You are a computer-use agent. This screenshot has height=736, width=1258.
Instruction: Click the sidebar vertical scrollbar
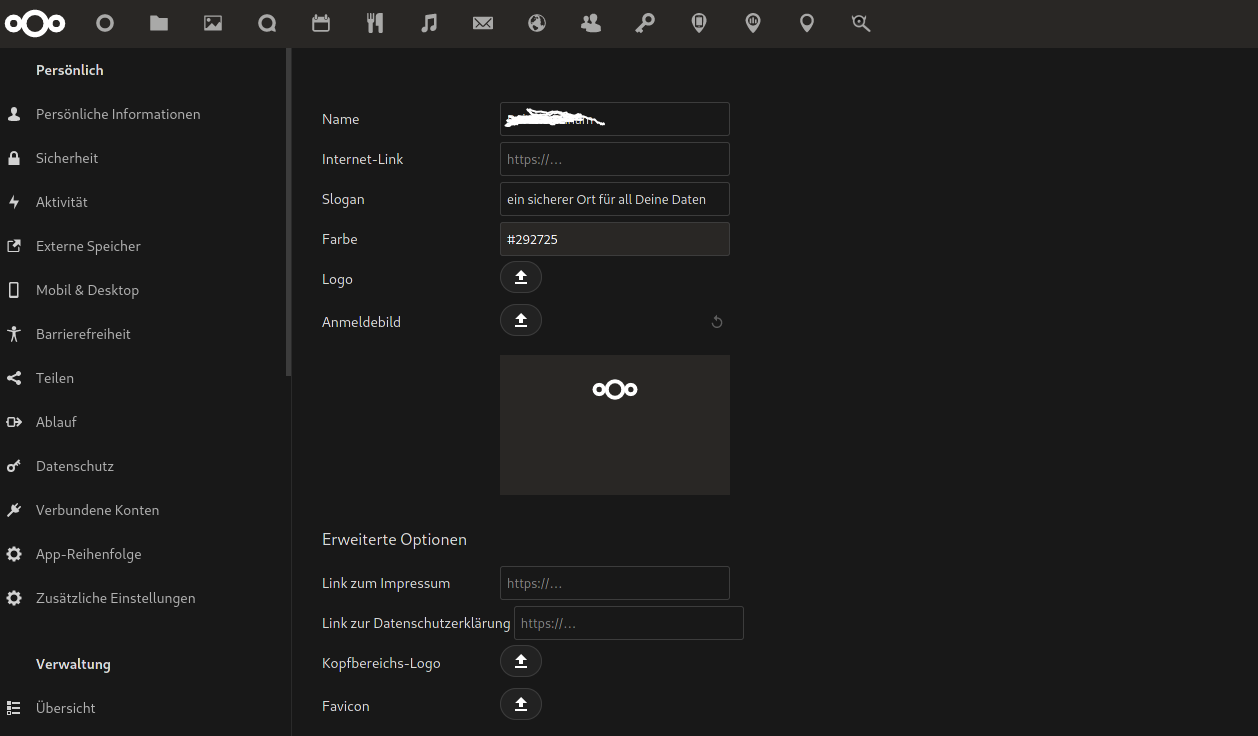[289, 212]
